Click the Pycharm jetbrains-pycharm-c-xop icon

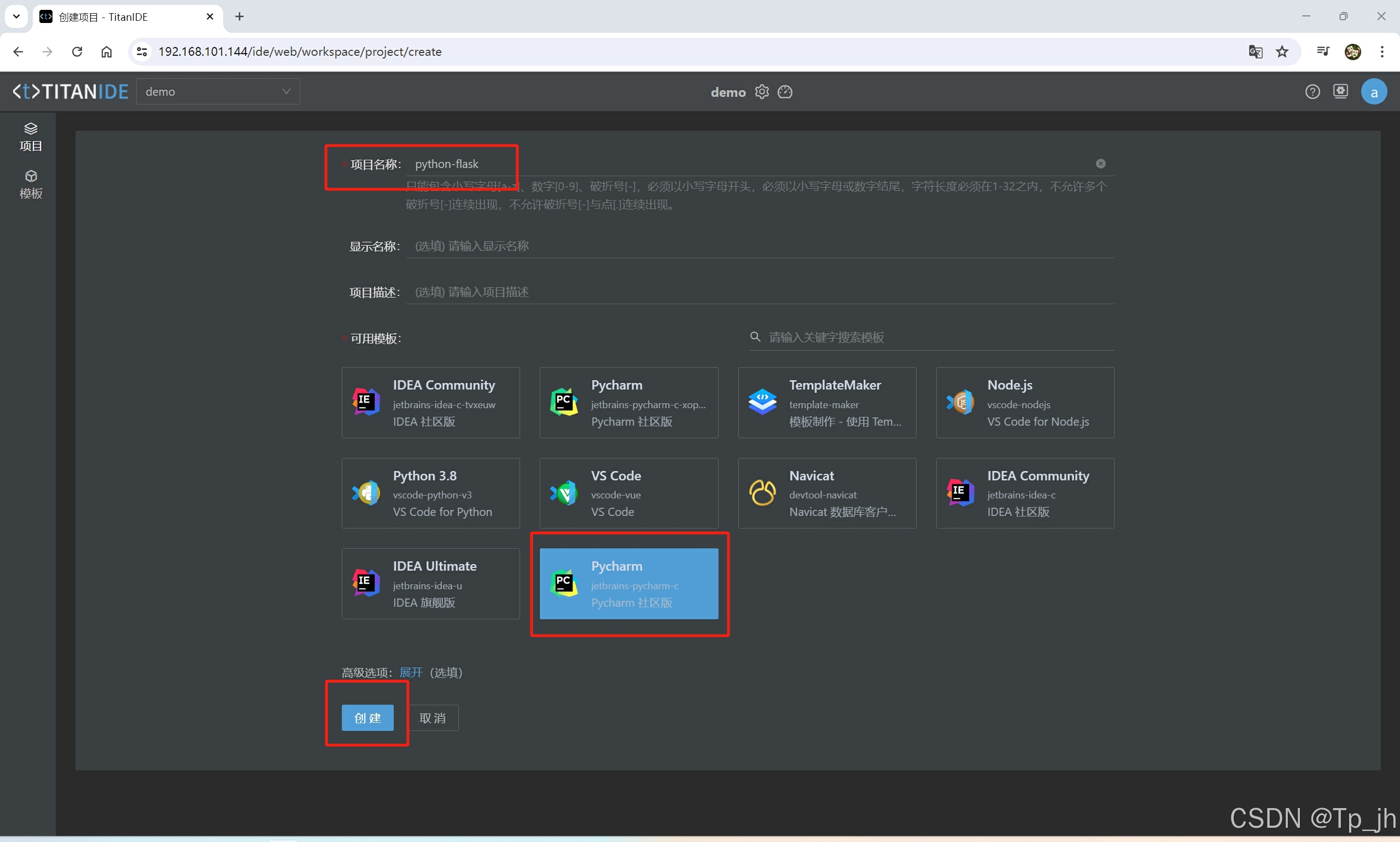(564, 402)
